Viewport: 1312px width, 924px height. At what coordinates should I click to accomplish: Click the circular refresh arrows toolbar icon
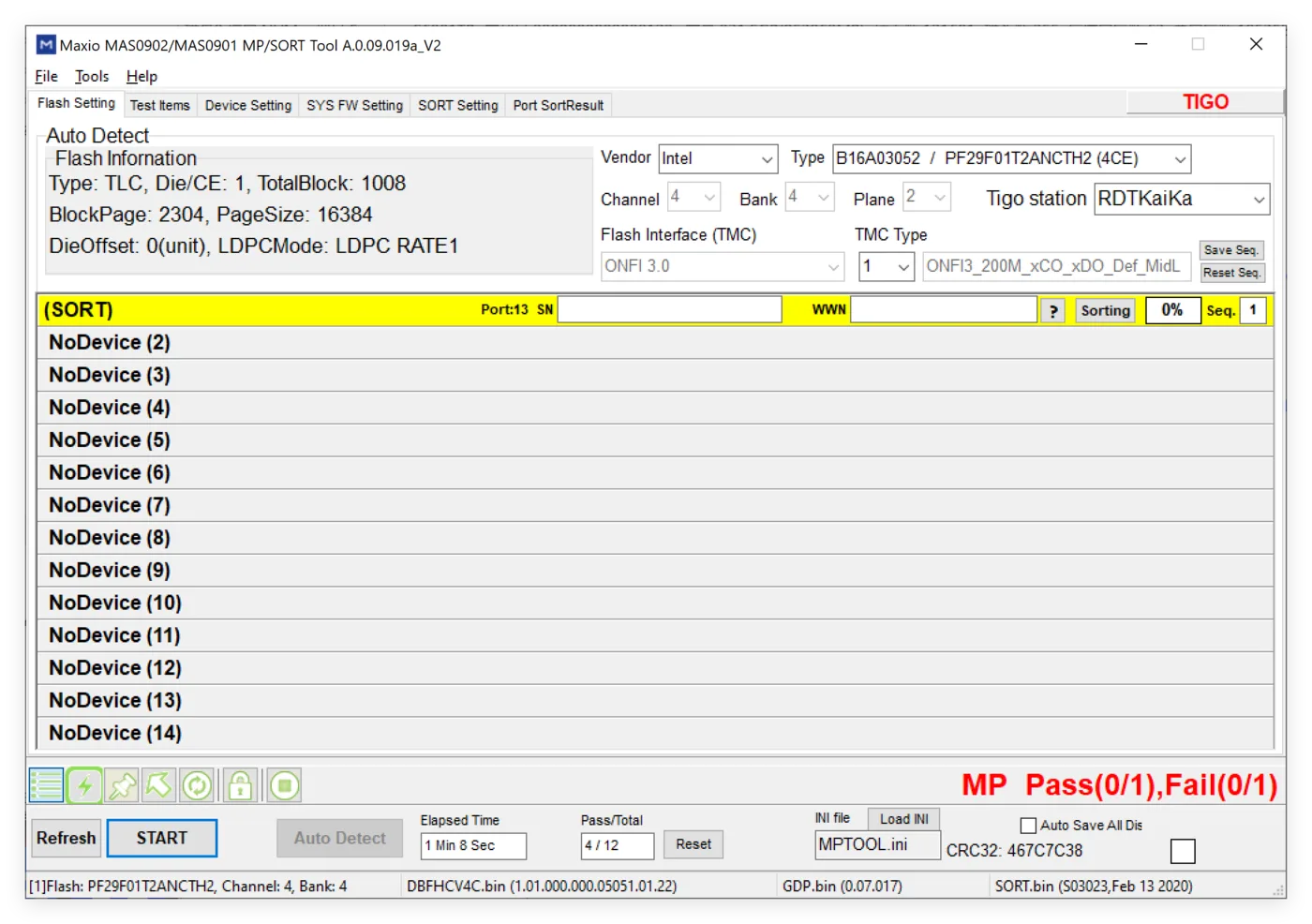tap(197, 785)
